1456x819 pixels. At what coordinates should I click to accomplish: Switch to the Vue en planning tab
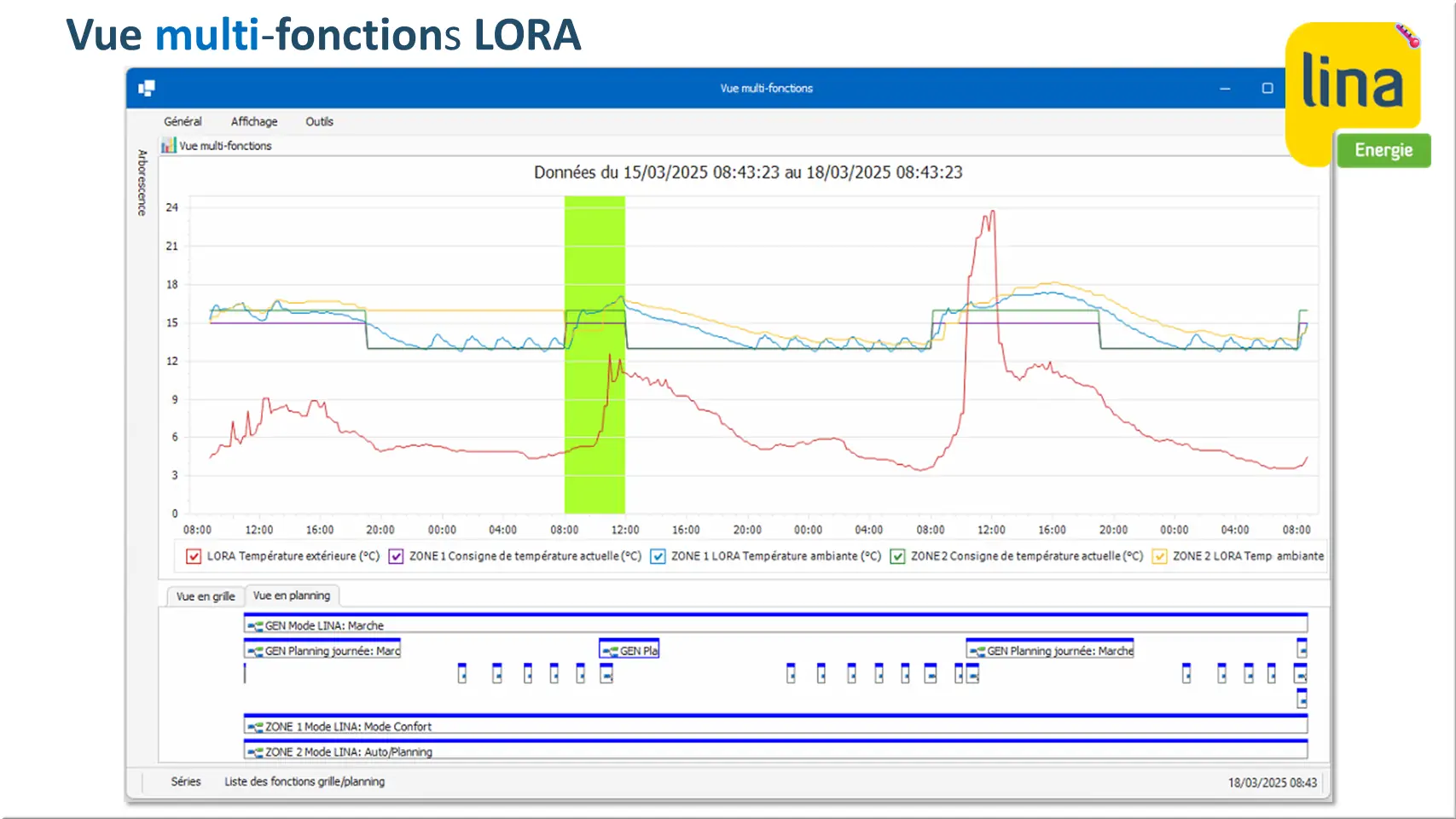tap(292, 595)
